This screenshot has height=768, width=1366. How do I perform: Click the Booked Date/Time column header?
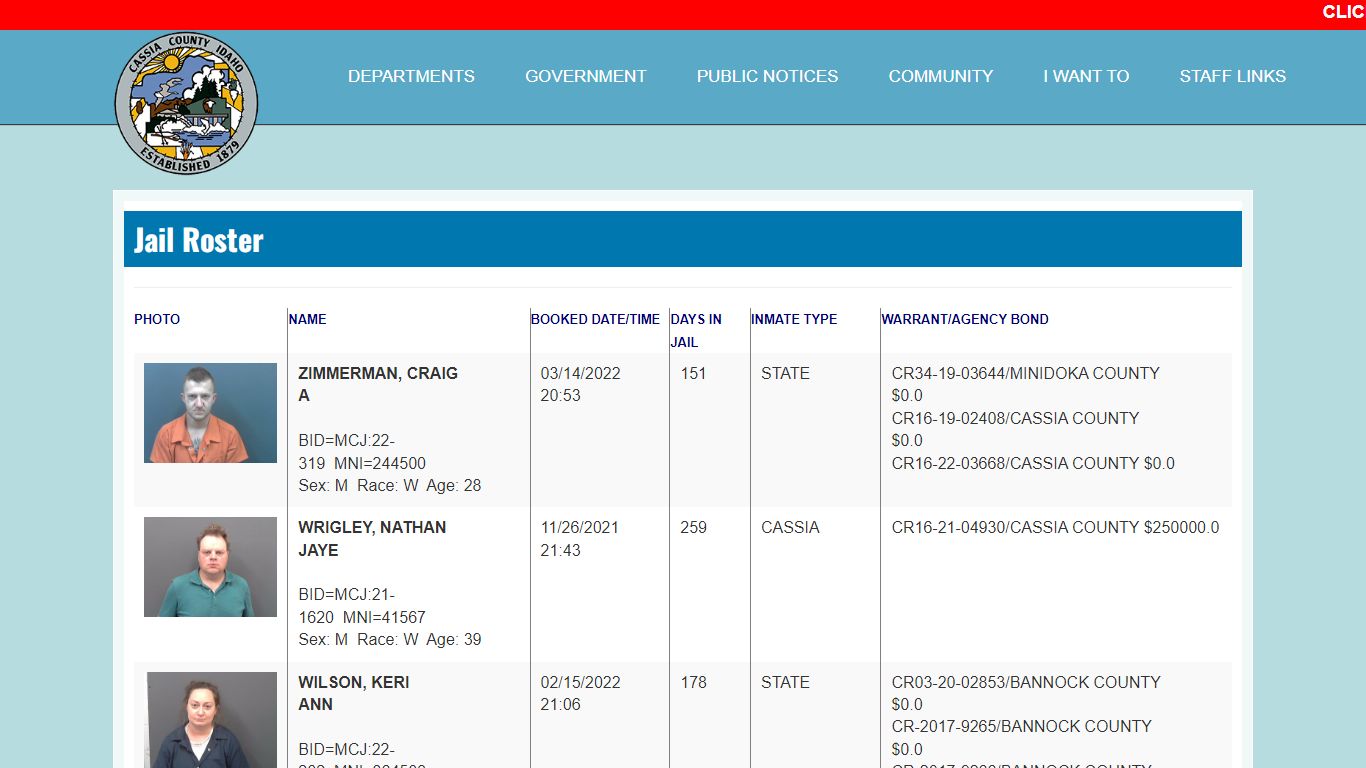(595, 319)
